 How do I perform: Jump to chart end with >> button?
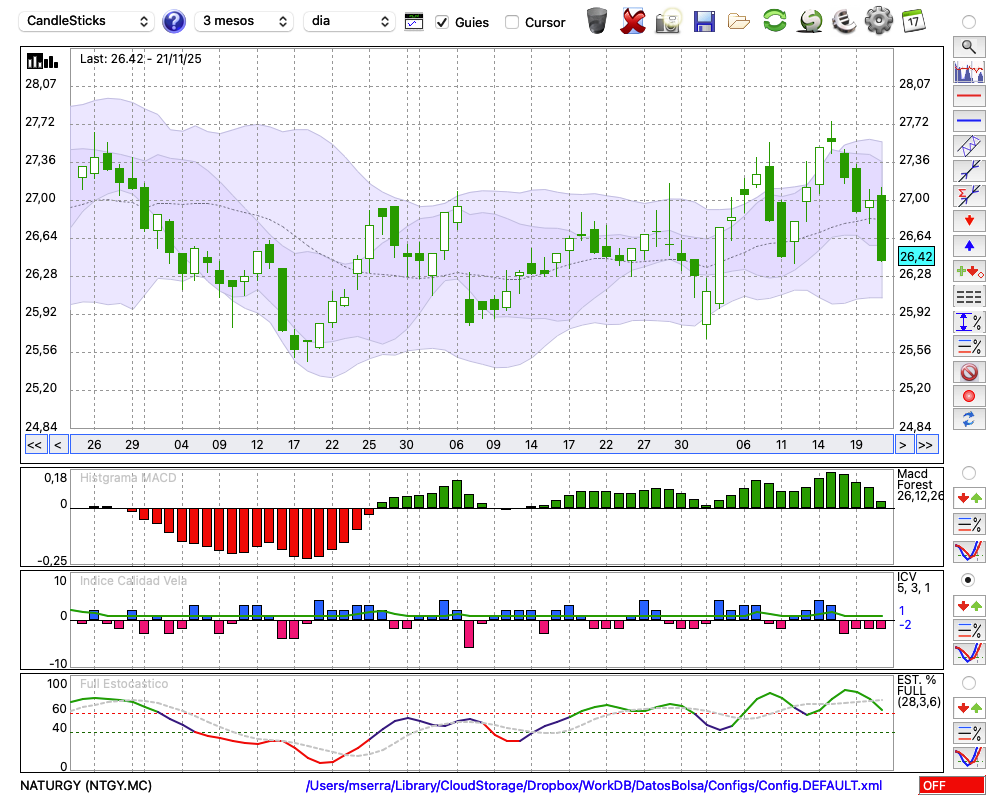[x=927, y=445]
